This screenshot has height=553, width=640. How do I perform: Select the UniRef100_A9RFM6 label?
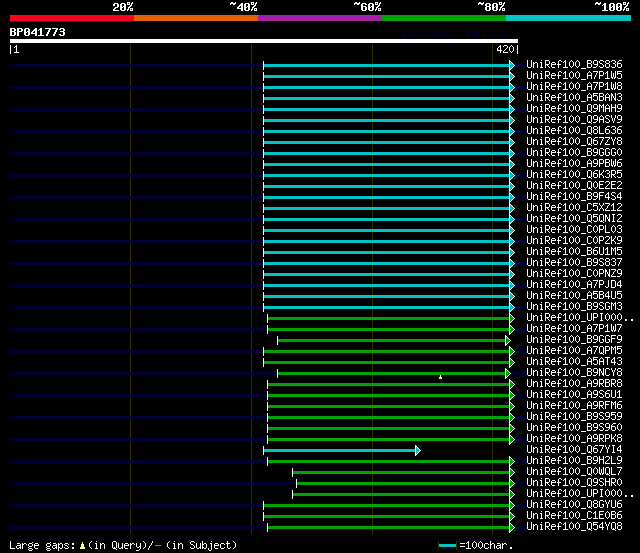[574, 406]
